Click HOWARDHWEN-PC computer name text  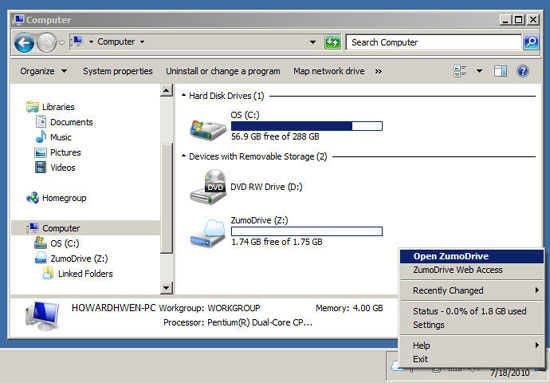pyautogui.click(x=113, y=308)
